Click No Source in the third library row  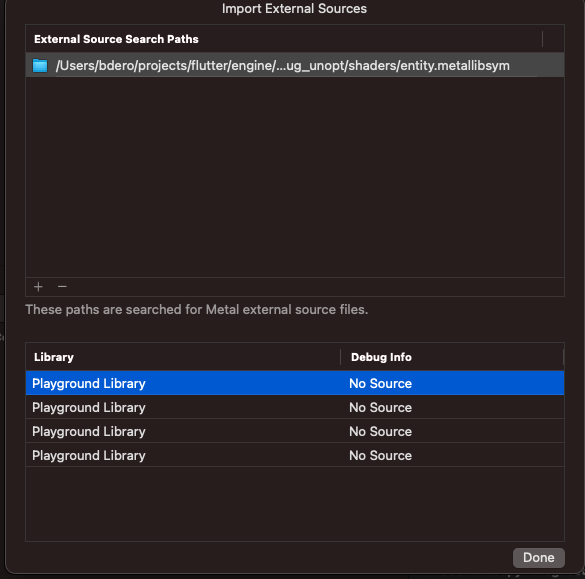pyautogui.click(x=380, y=431)
